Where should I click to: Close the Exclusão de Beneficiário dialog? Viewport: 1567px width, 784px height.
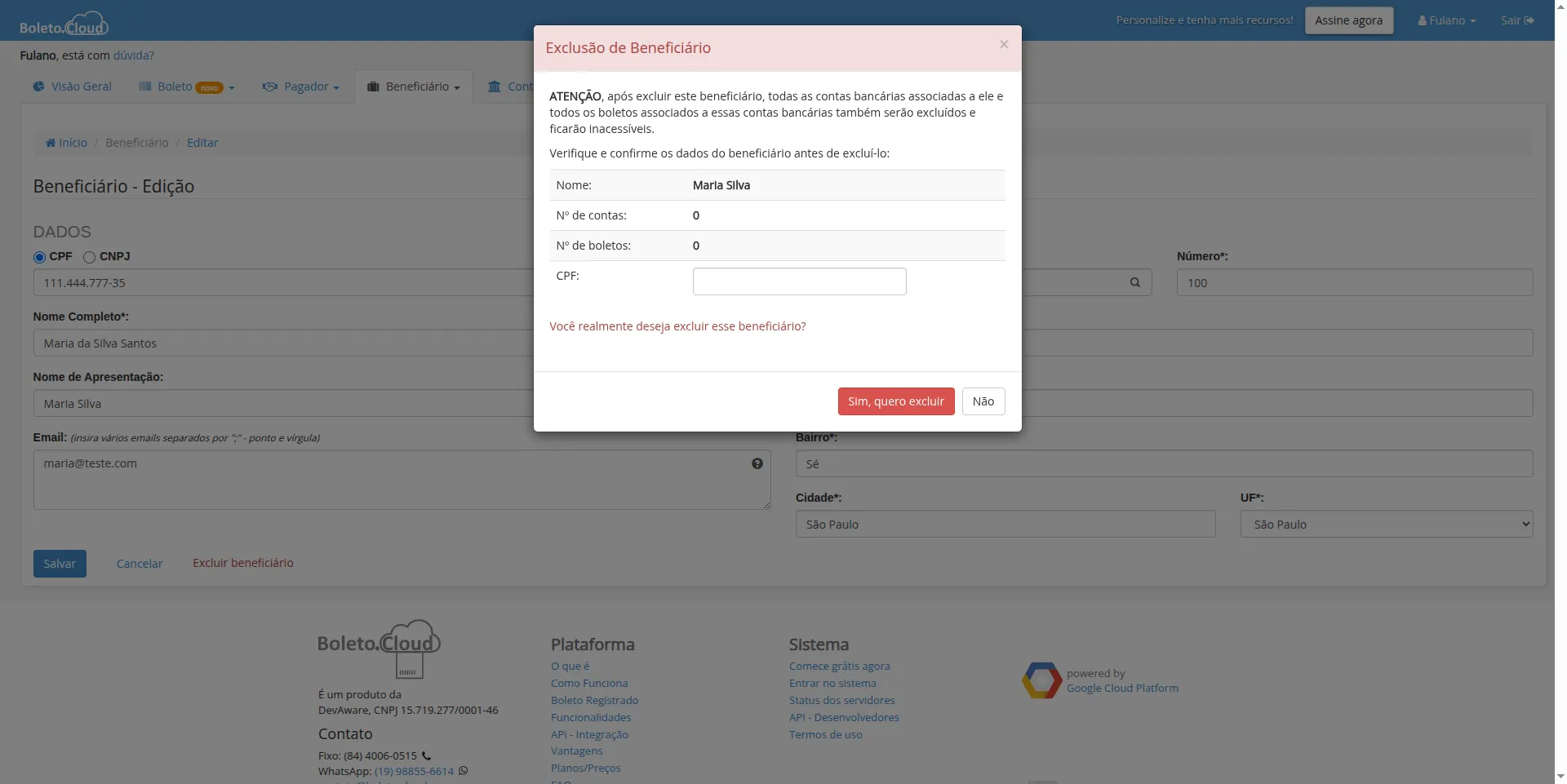[1004, 45]
